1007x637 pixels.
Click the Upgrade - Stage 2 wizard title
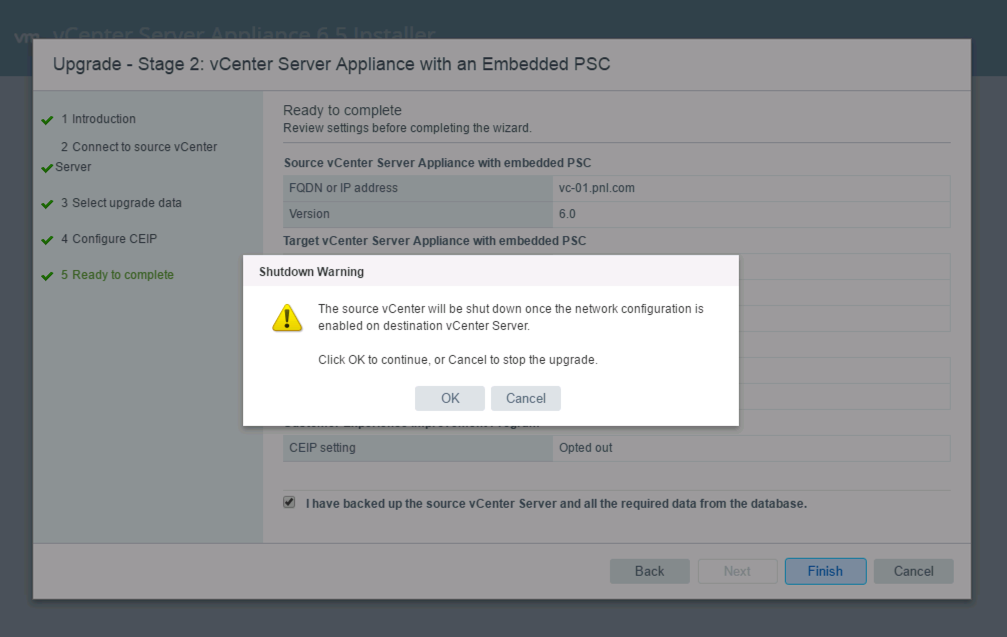[331, 64]
